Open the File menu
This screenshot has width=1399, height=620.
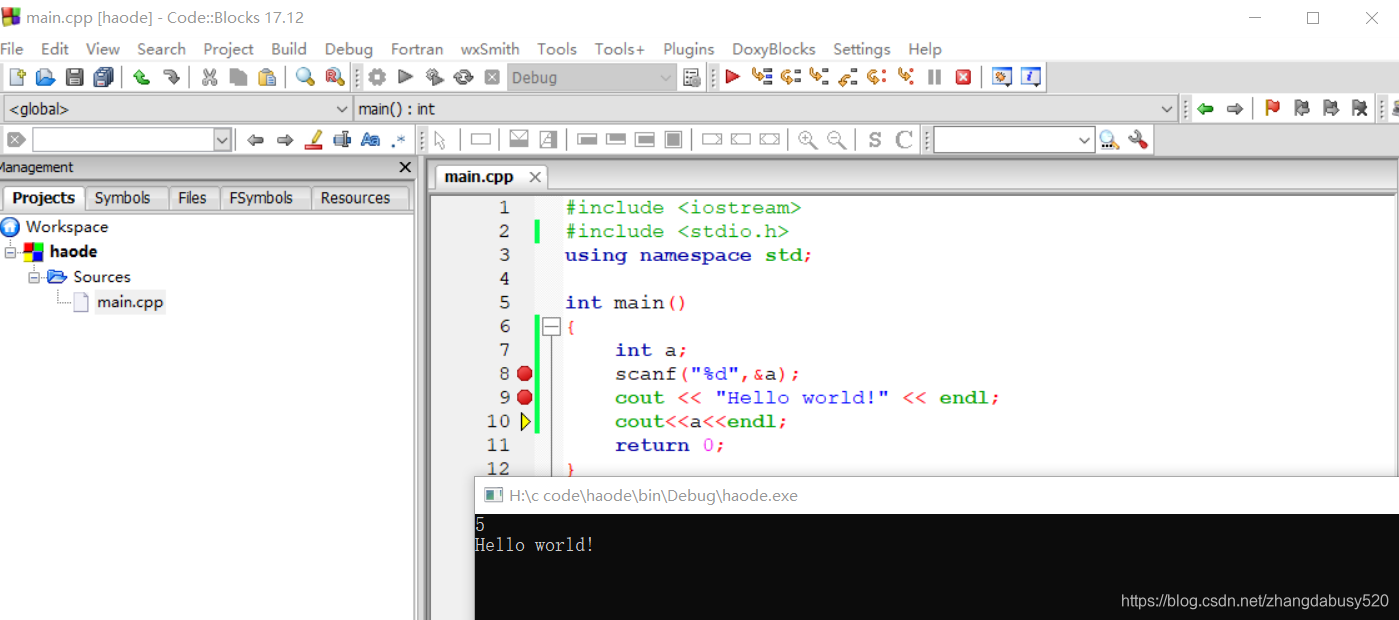point(12,49)
